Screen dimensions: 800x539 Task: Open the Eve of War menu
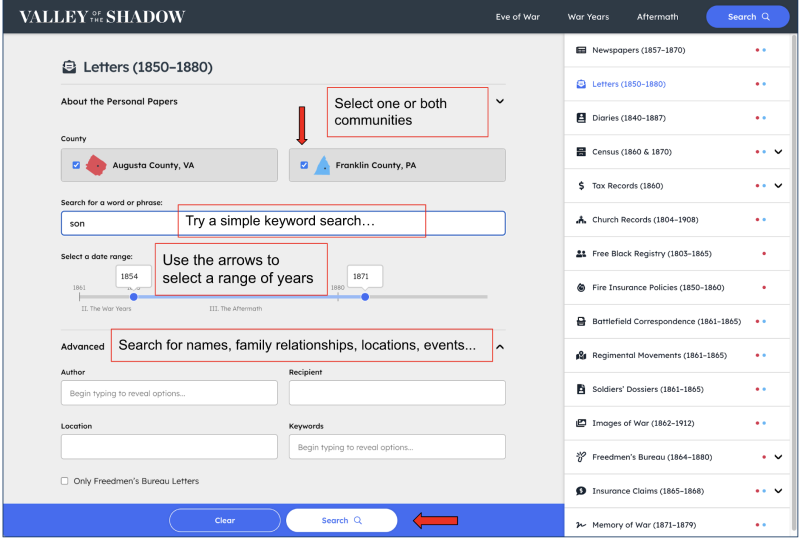517,17
